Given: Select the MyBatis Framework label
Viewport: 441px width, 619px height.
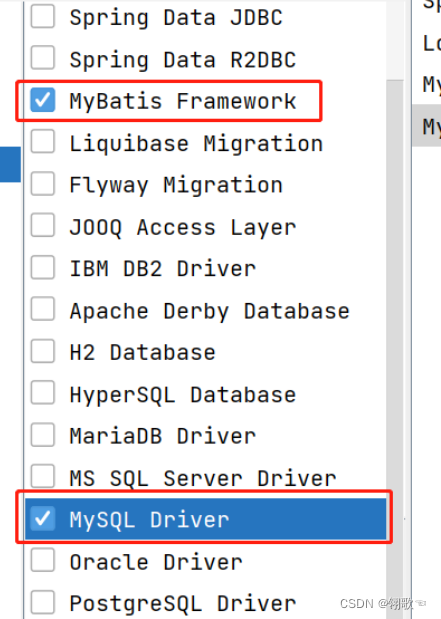Looking at the screenshot, I should pyautogui.click(x=183, y=101).
